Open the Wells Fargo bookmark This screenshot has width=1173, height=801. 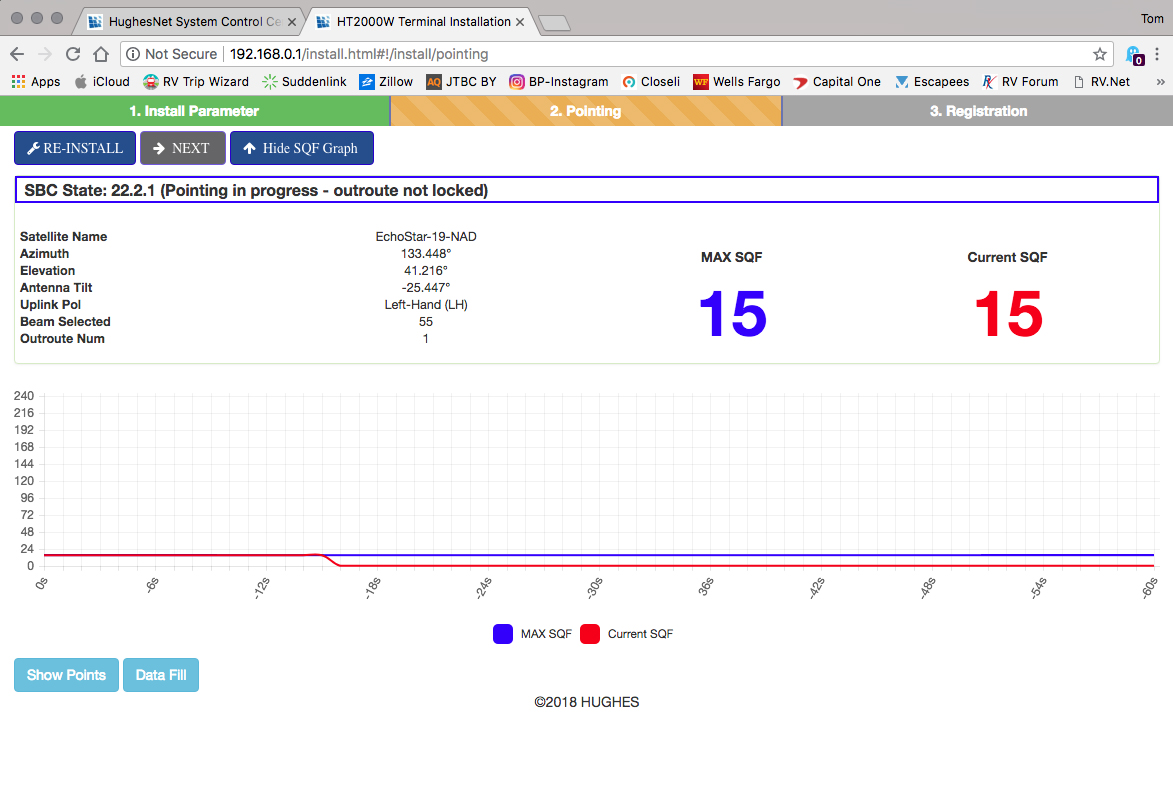tap(736, 82)
